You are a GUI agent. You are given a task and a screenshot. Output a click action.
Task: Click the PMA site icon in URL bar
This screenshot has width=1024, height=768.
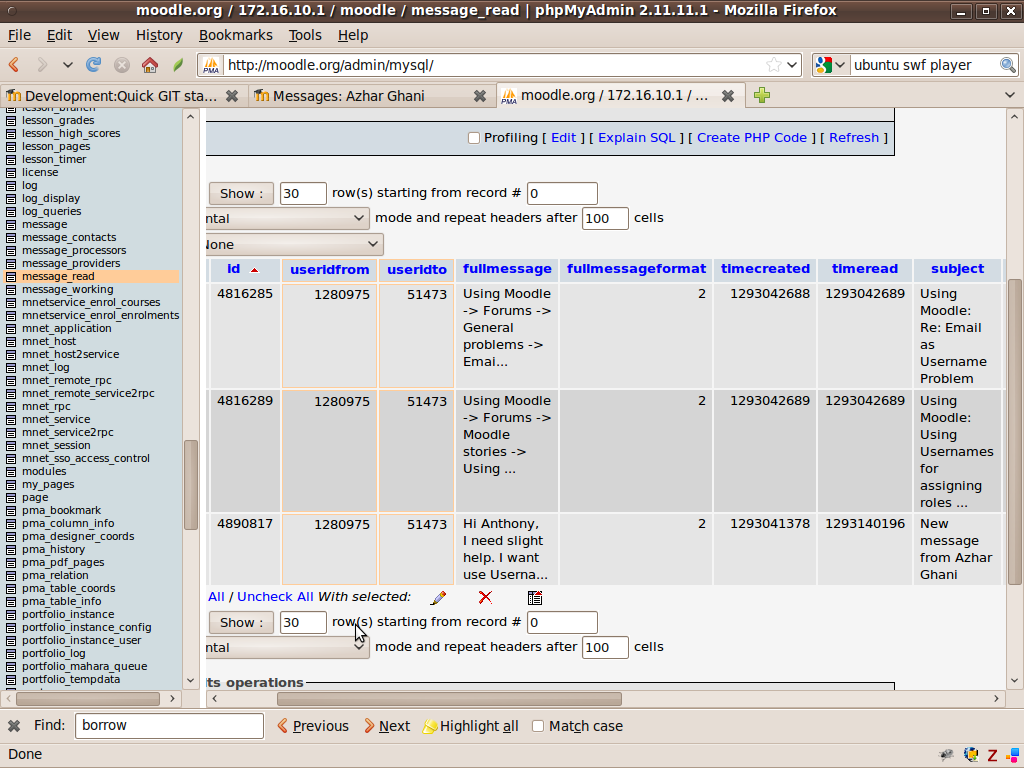[x=211, y=65]
